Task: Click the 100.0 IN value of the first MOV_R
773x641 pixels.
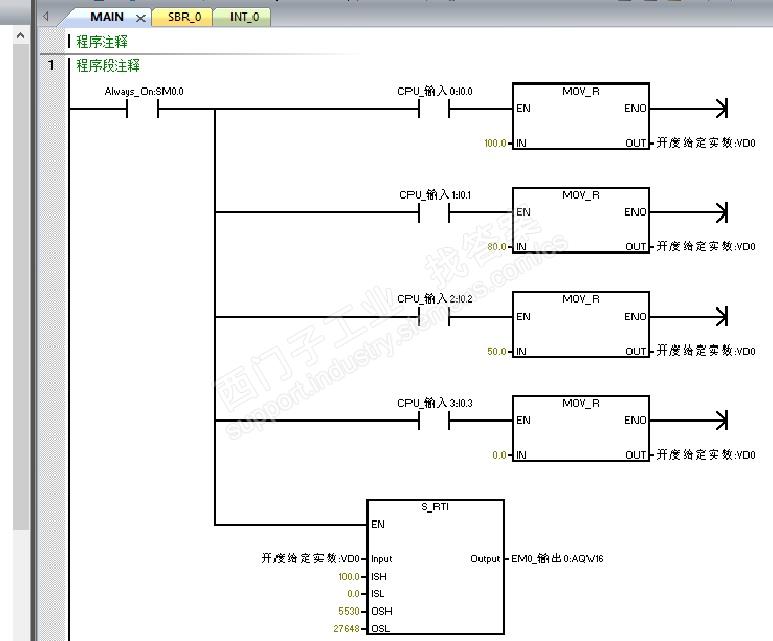Action: pos(495,143)
